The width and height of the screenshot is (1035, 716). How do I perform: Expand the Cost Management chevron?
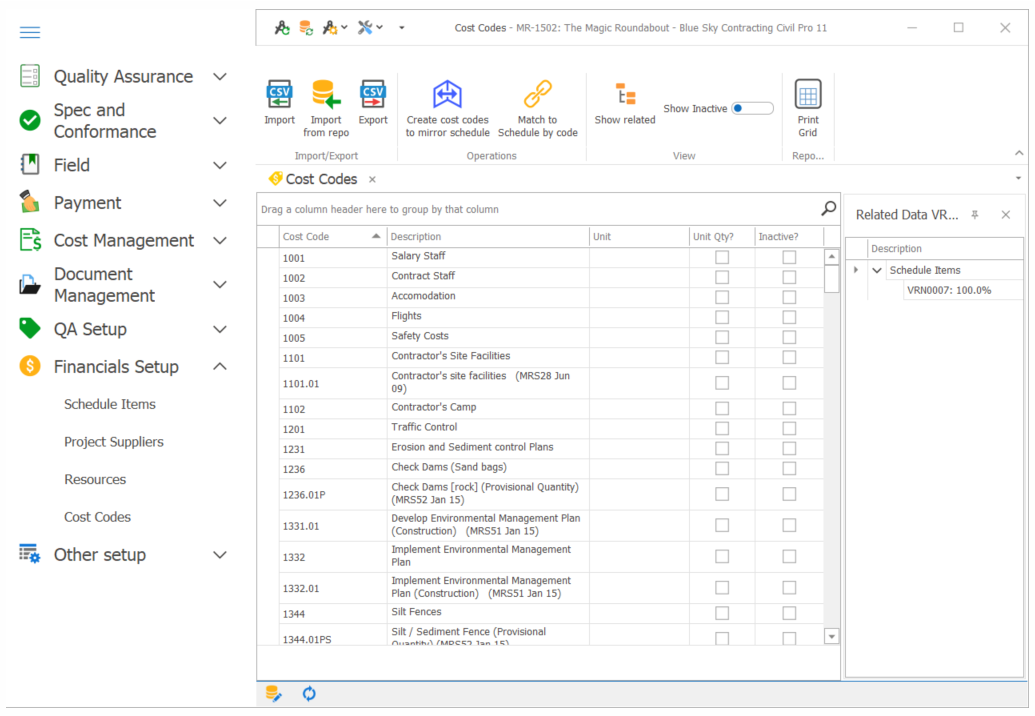click(220, 240)
